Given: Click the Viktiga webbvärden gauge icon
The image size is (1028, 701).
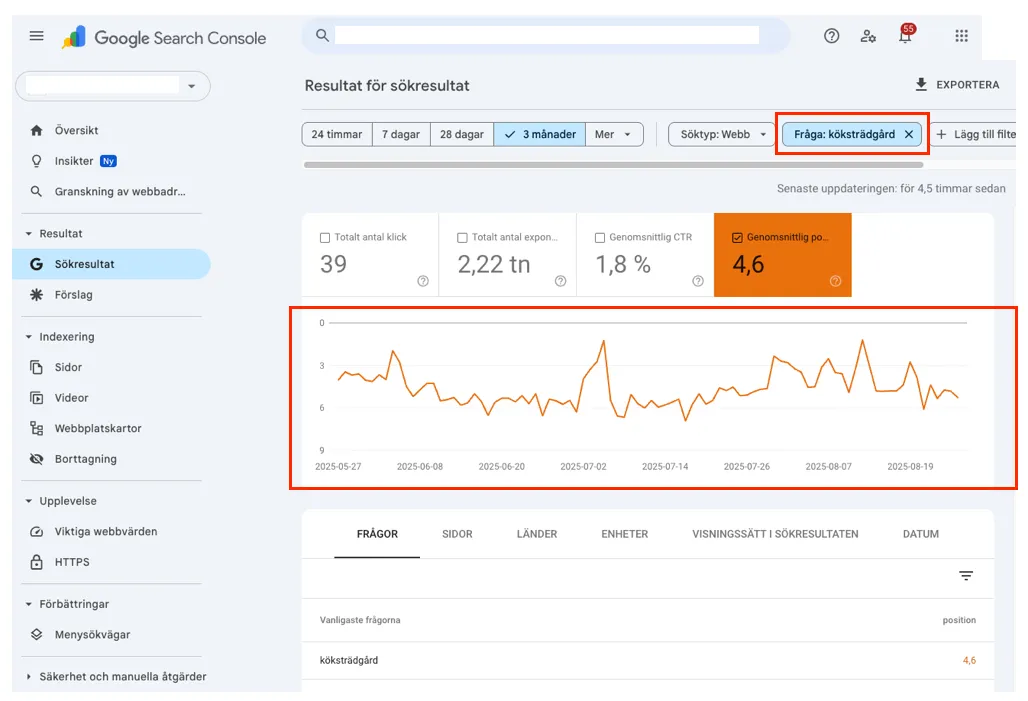Looking at the screenshot, I should point(37,532).
